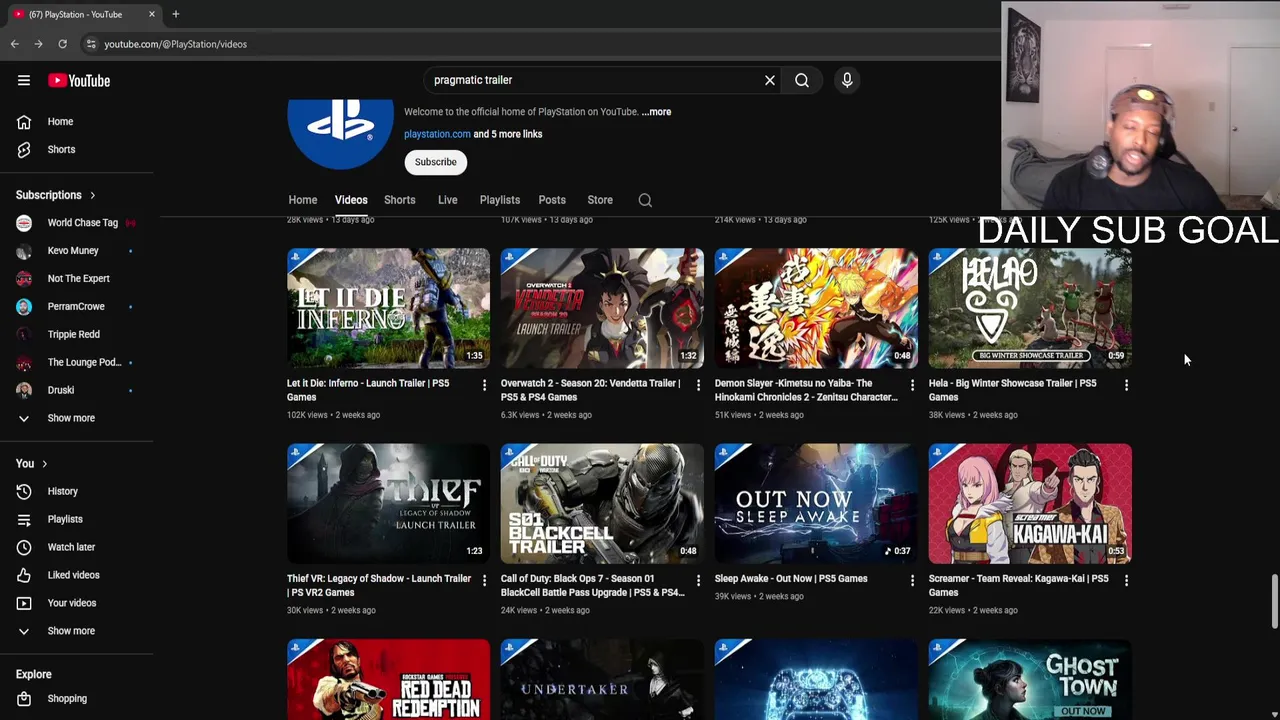Open Screamer Team Reveal Kagawa-Kai title

[x=1018, y=585]
